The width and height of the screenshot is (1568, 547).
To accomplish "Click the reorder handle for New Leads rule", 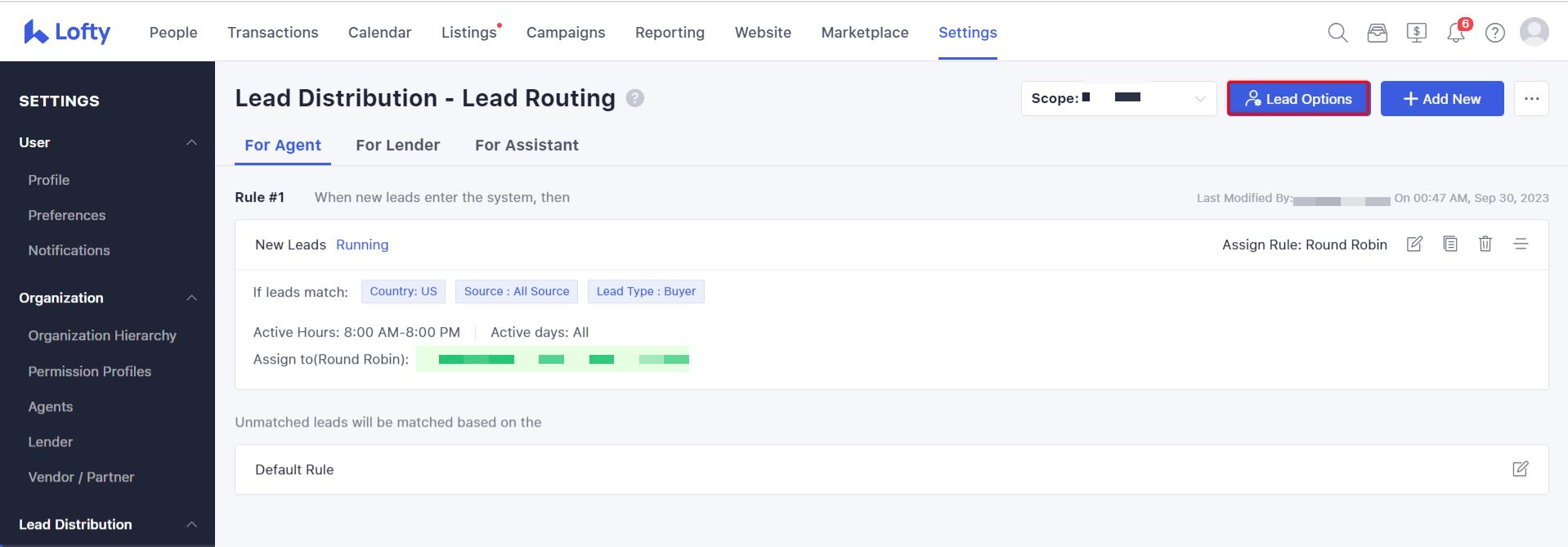I will [x=1521, y=244].
